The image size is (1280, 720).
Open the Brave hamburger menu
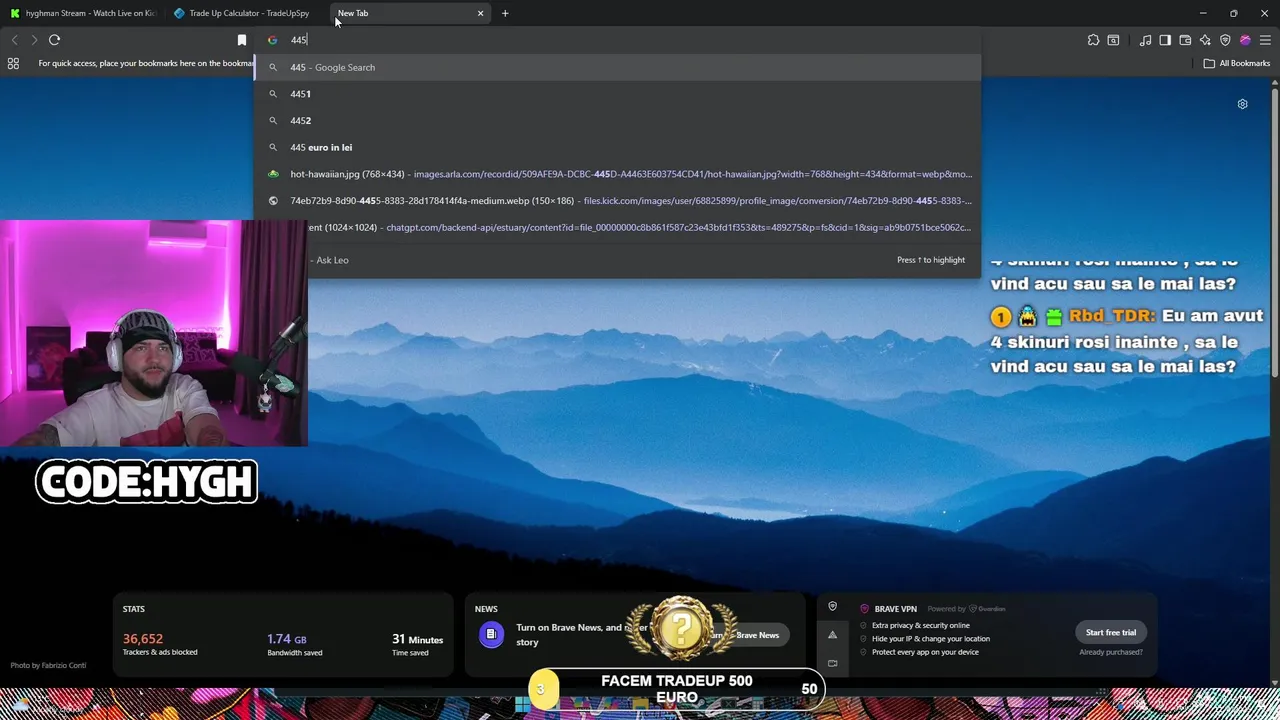click(1265, 40)
